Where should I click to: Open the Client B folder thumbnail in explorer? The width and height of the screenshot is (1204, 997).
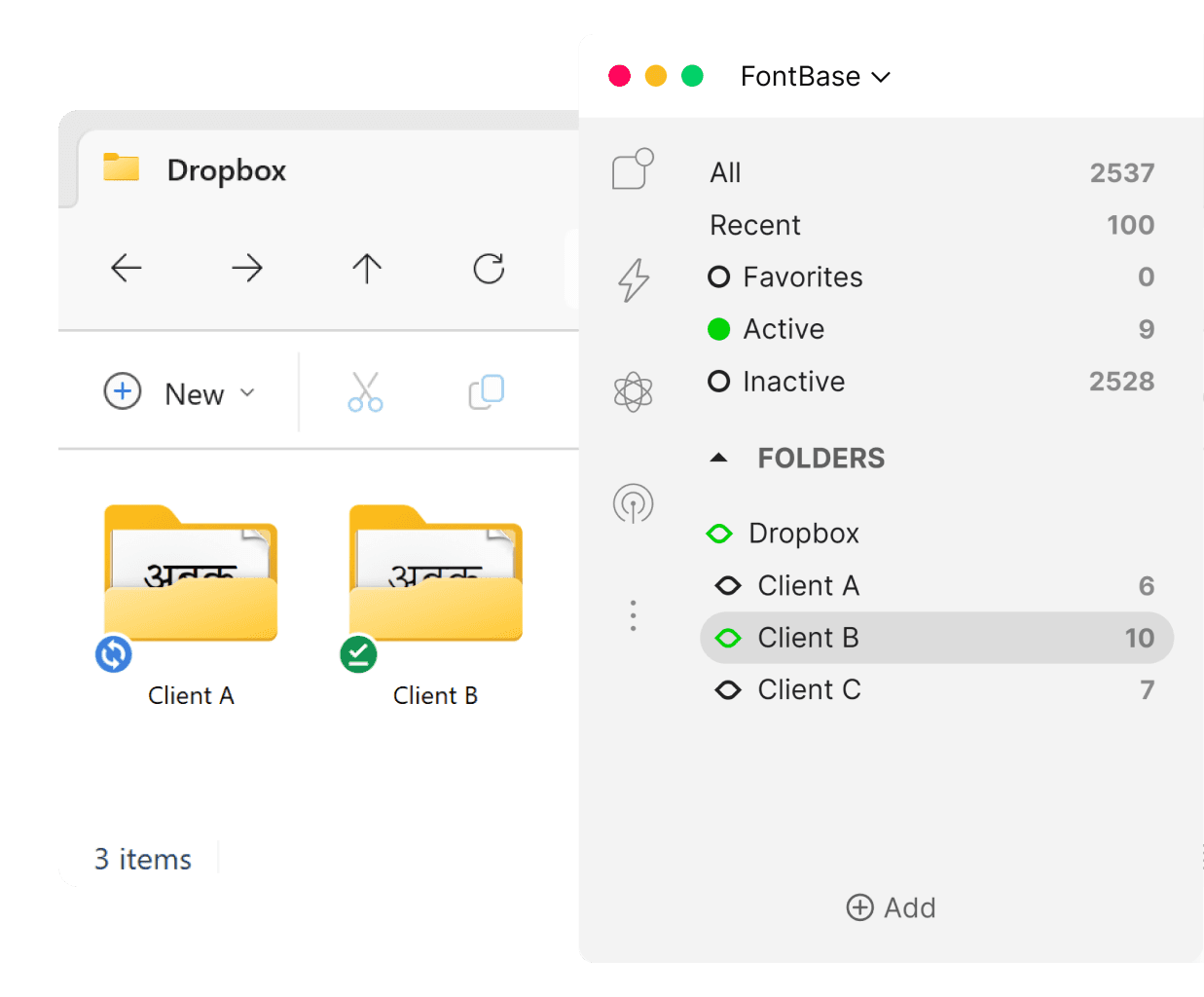point(436,572)
